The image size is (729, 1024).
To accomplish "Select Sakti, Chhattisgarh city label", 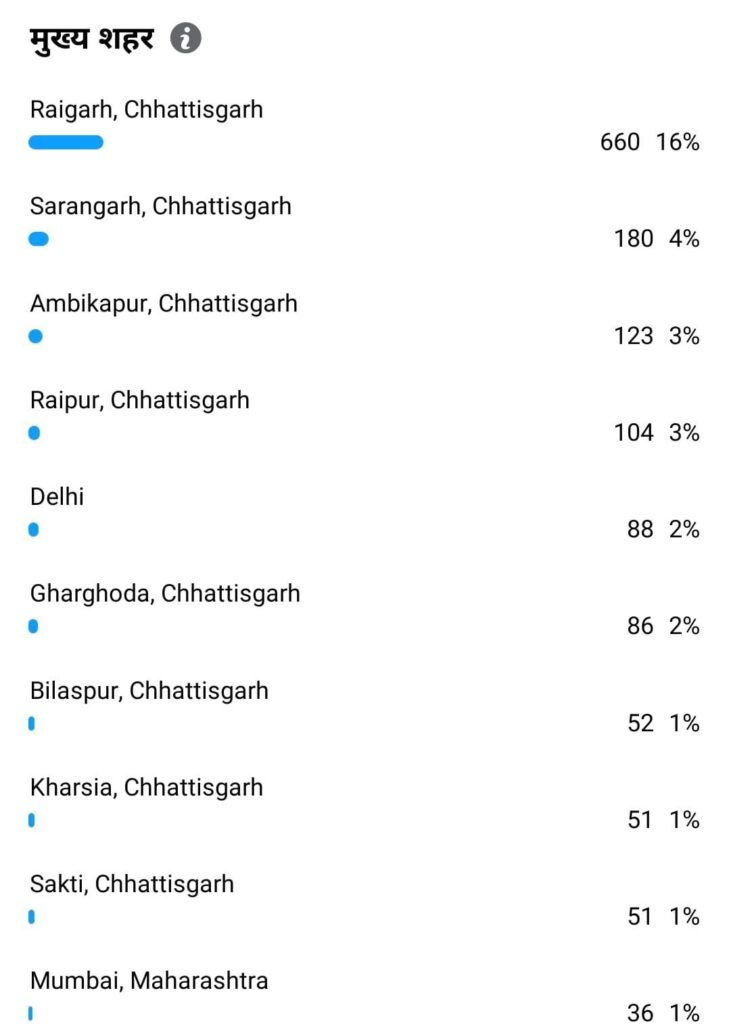I will tap(131, 884).
